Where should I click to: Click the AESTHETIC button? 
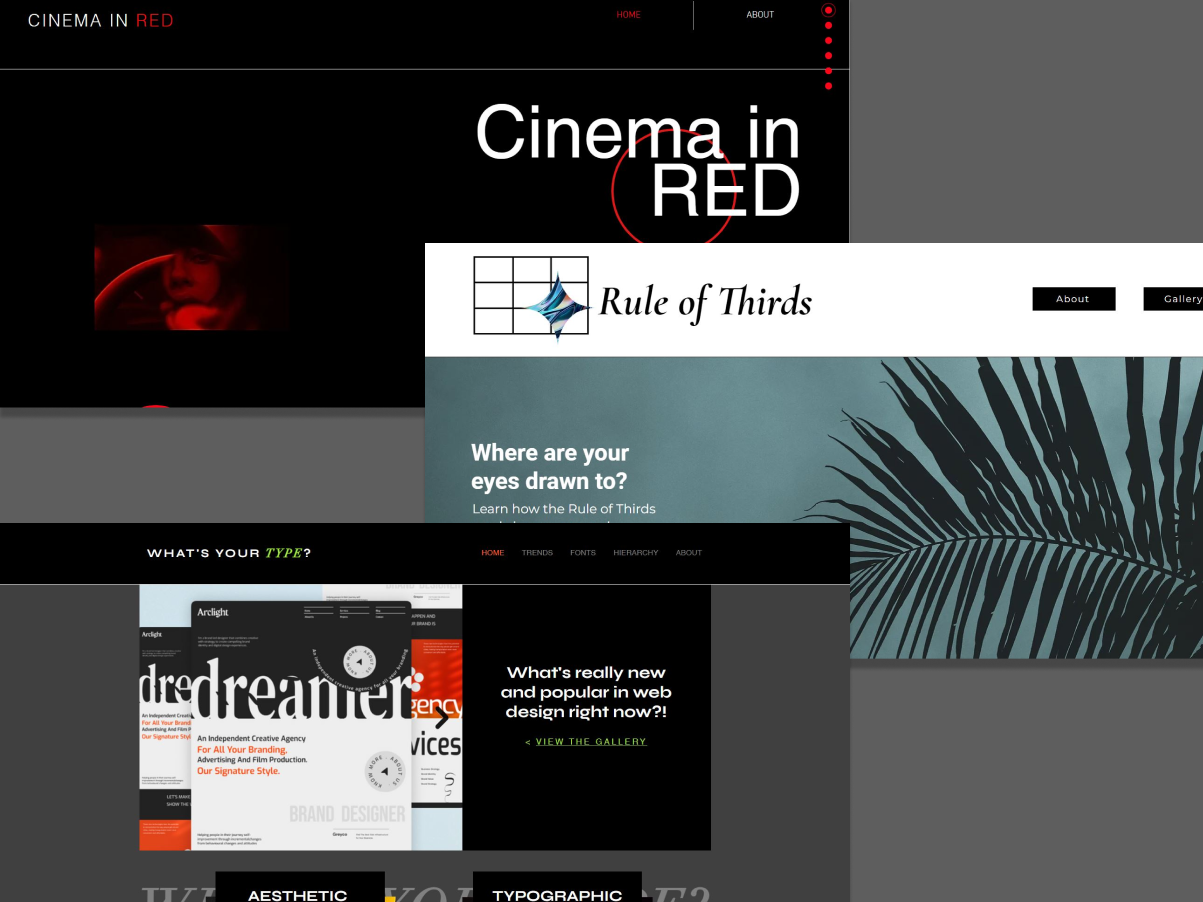coord(298,890)
